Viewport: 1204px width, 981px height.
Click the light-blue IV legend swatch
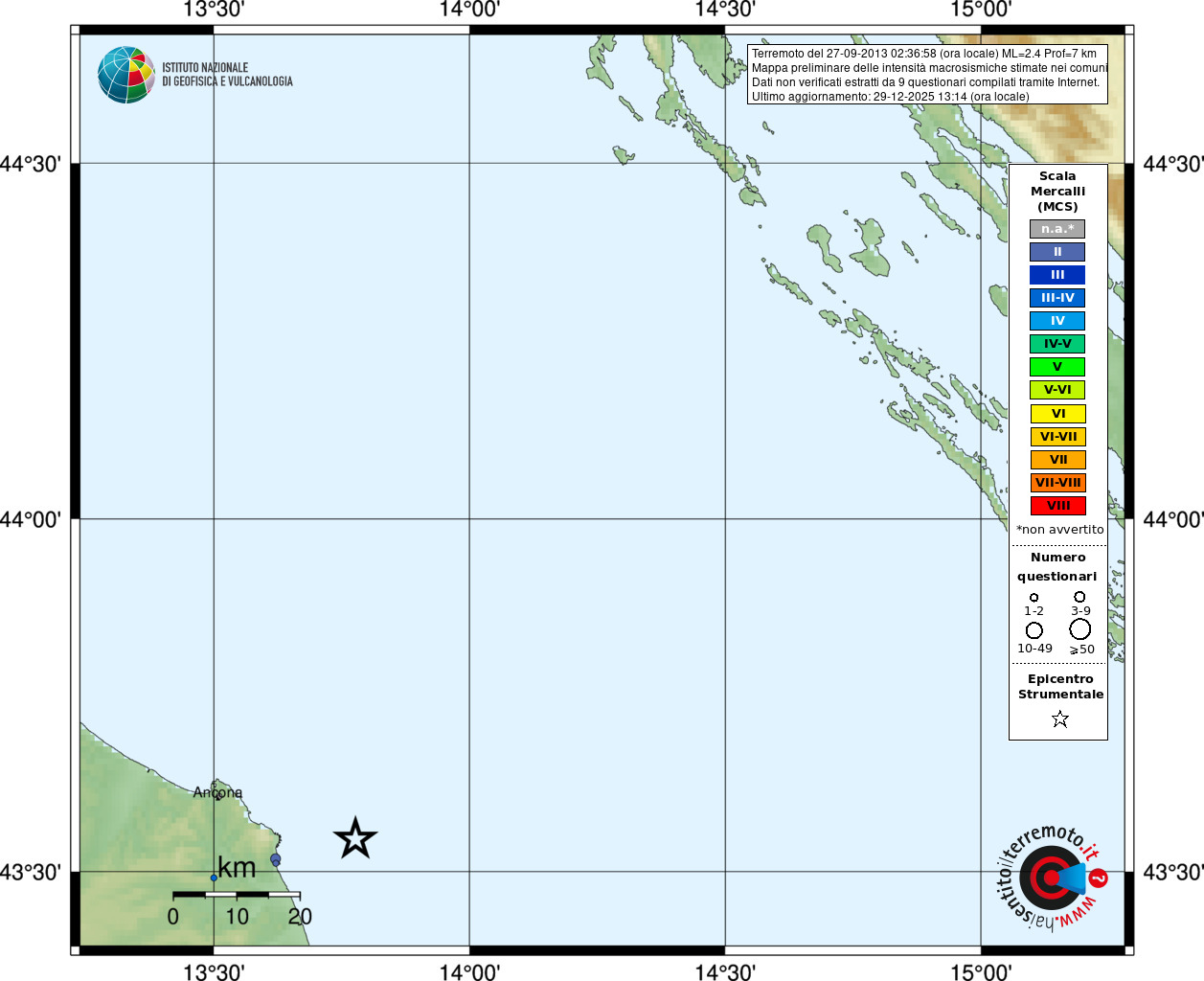coord(1057,321)
